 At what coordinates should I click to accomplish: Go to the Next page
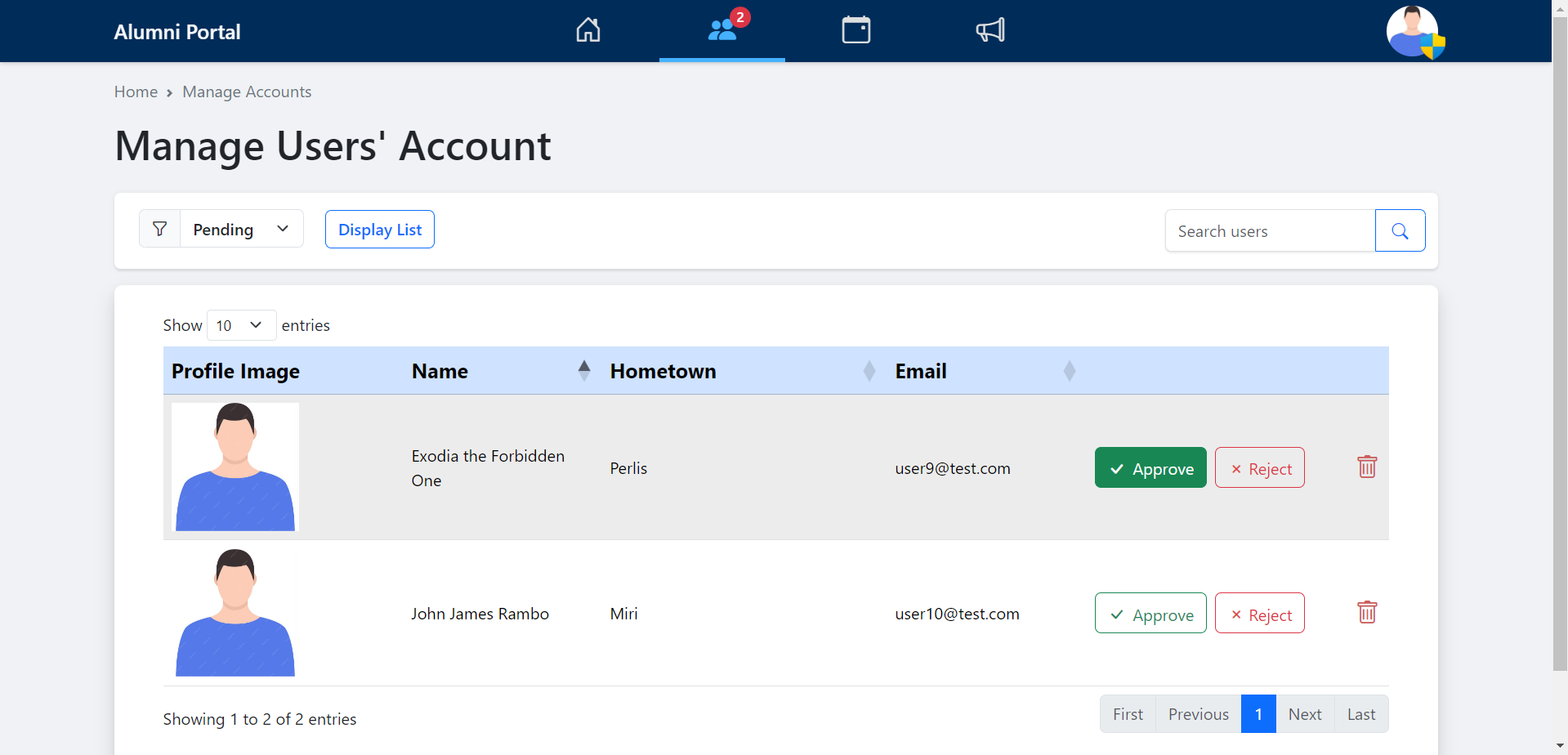pos(1305,714)
